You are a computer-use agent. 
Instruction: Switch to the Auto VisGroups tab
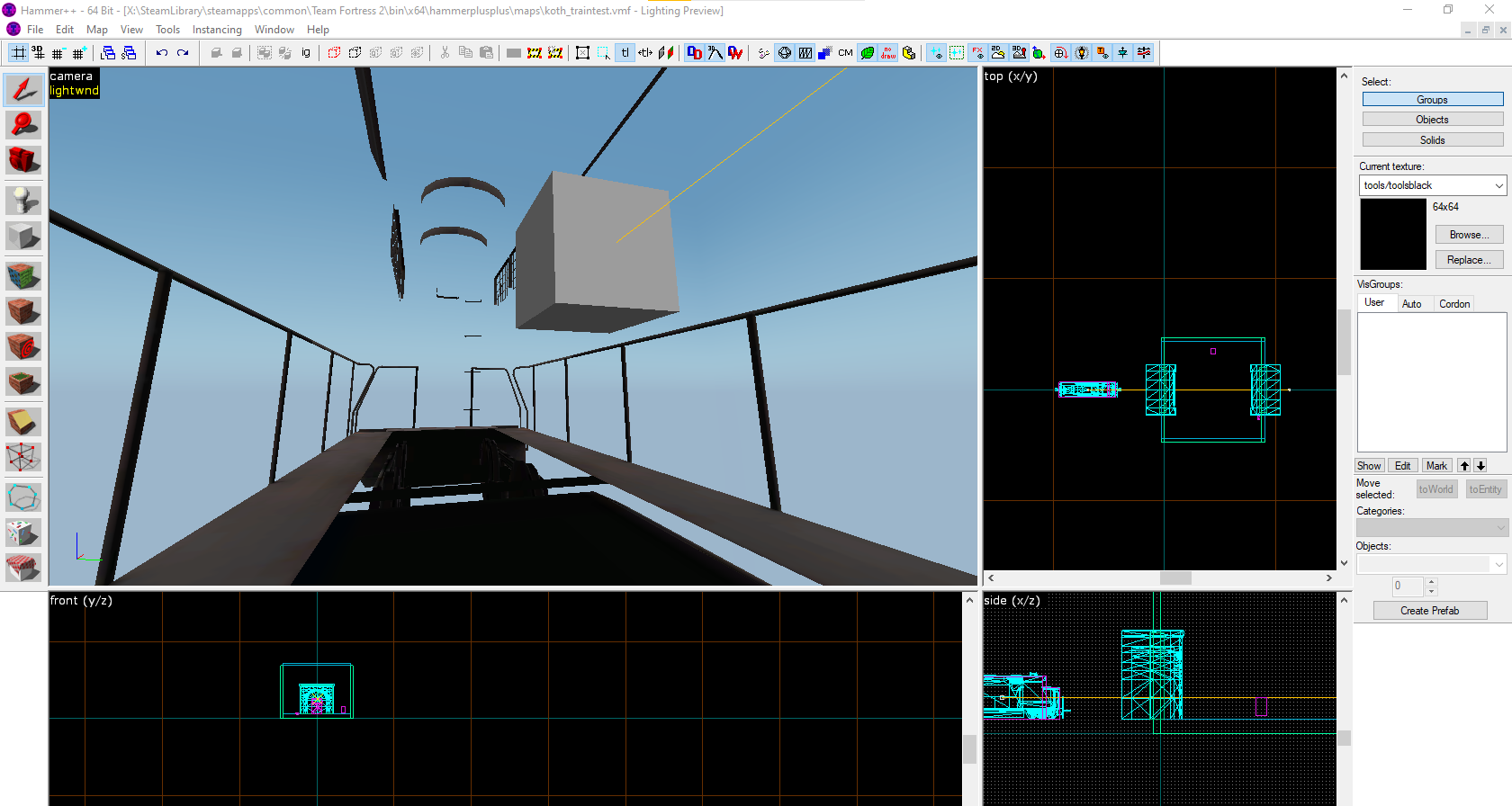[1411, 304]
